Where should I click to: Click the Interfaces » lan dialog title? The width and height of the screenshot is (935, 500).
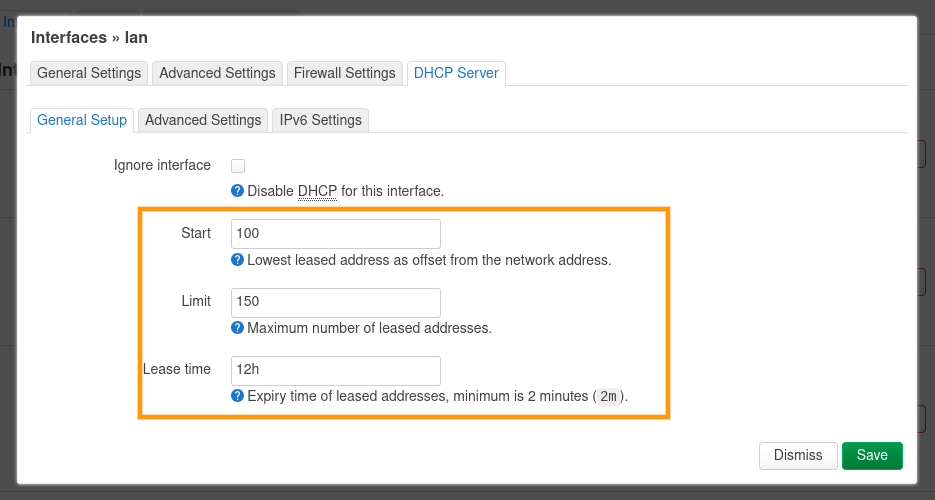pos(90,38)
